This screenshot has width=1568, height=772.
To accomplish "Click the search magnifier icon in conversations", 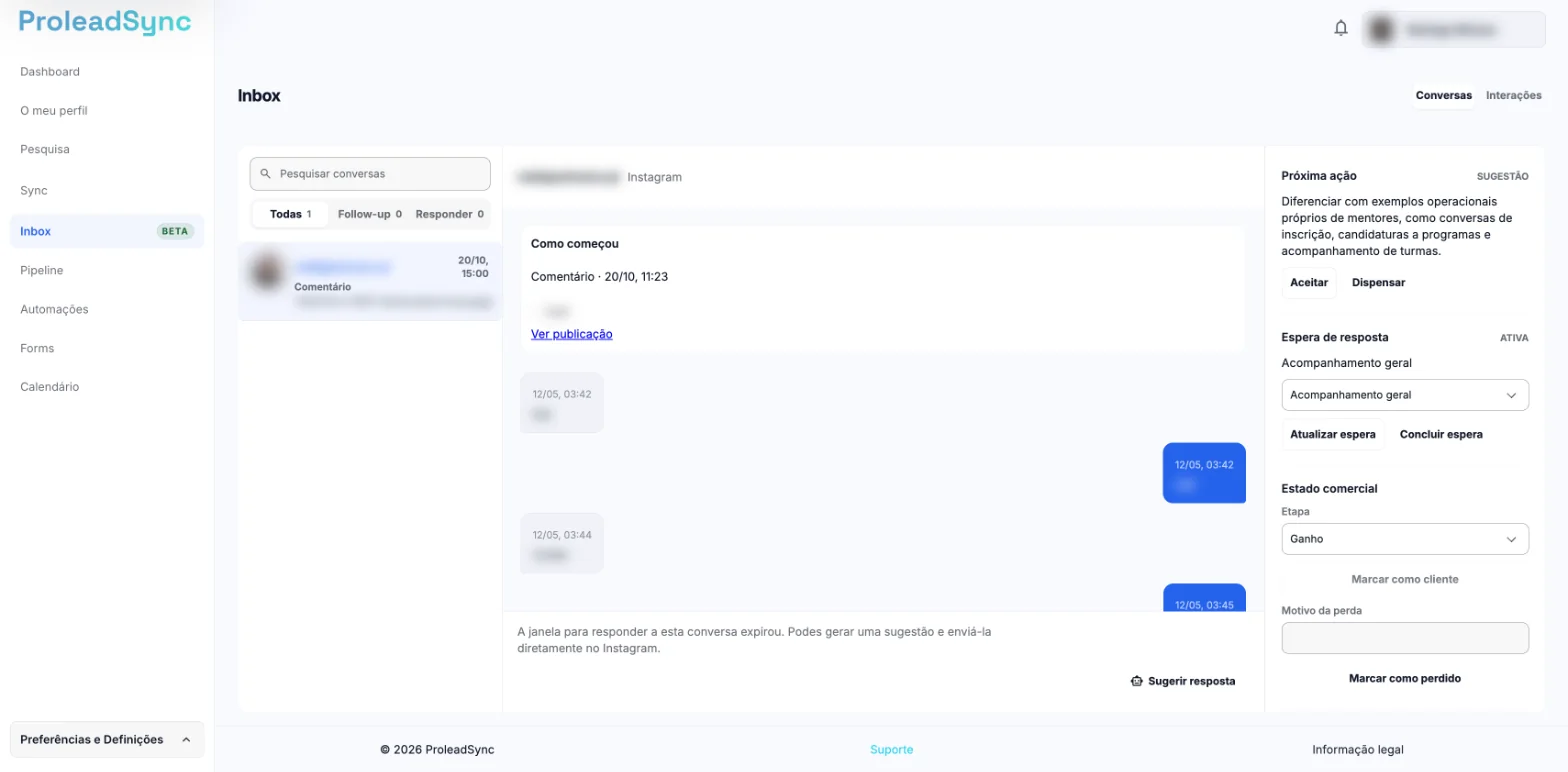I will click(x=265, y=174).
